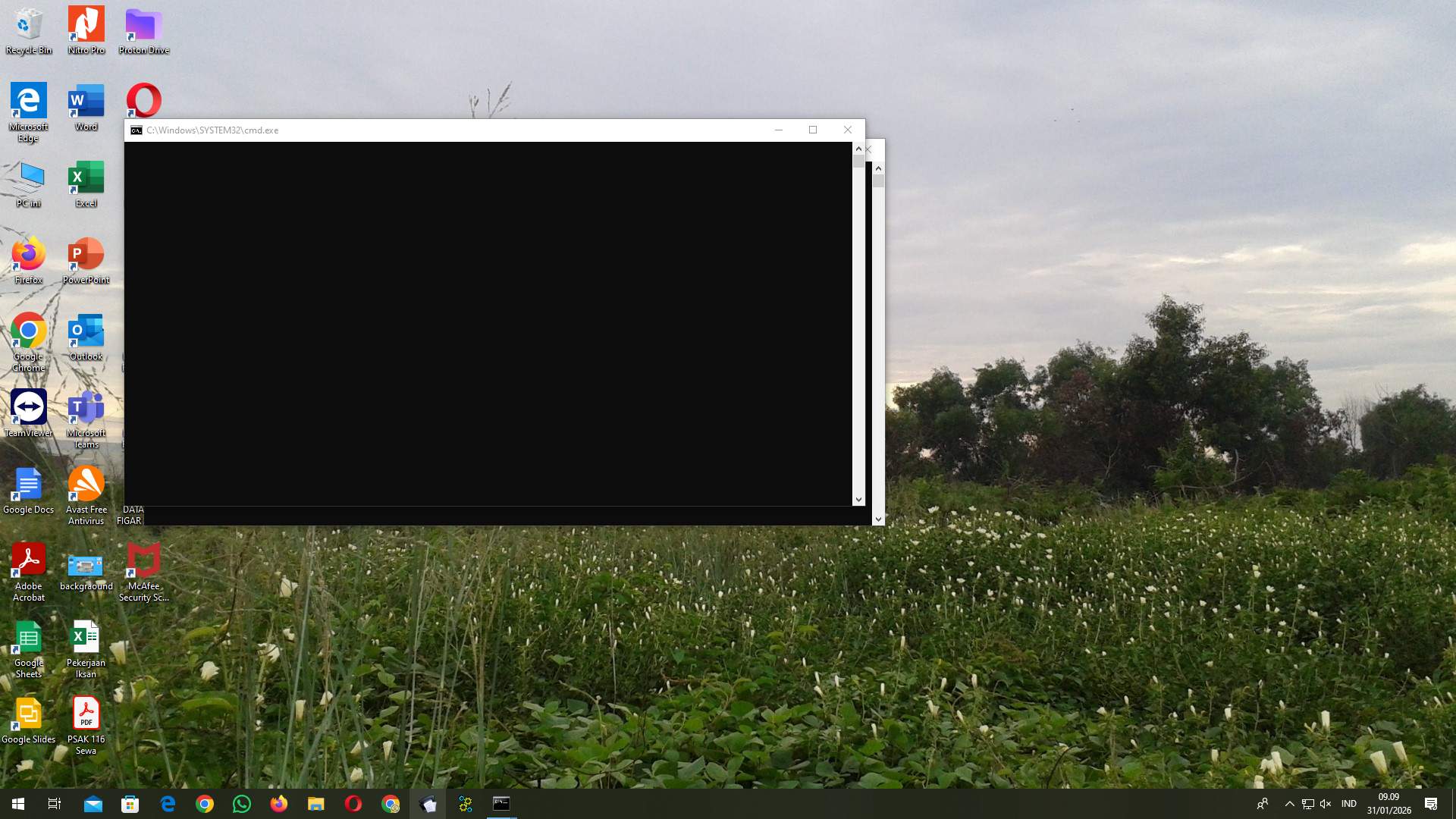The height and width of the screenshot is (819, 1456).
Task: Open Task View from the taskbar
Action: coord(54,803)
